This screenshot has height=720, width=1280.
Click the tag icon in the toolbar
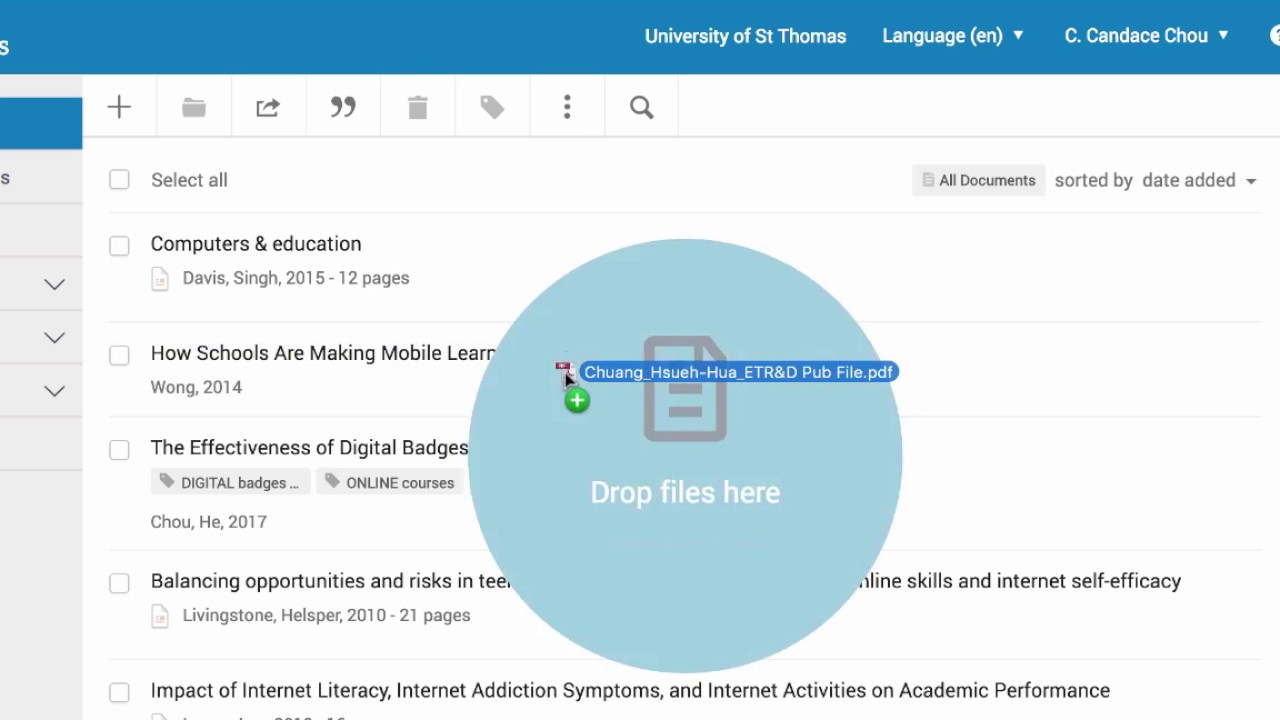click(492, 107)
